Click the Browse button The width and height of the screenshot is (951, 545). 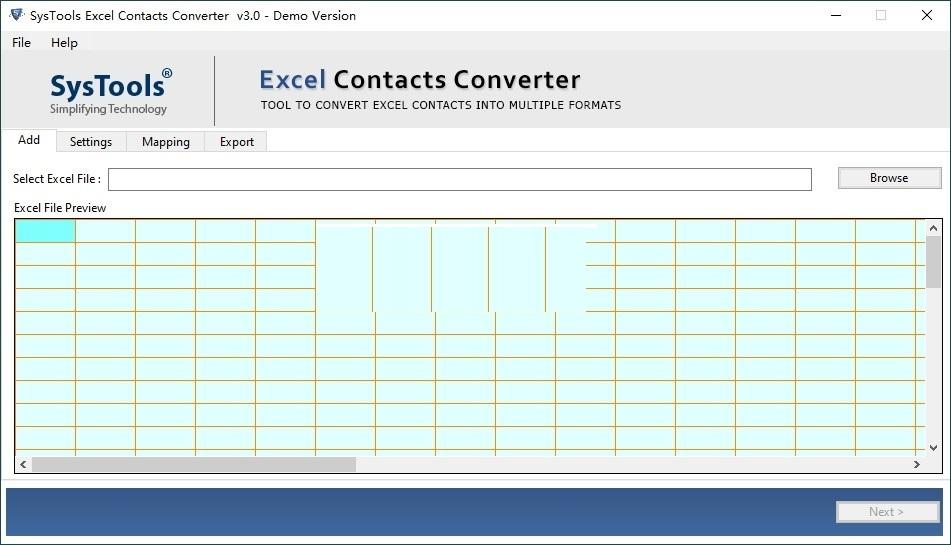[x=889, y=178]
